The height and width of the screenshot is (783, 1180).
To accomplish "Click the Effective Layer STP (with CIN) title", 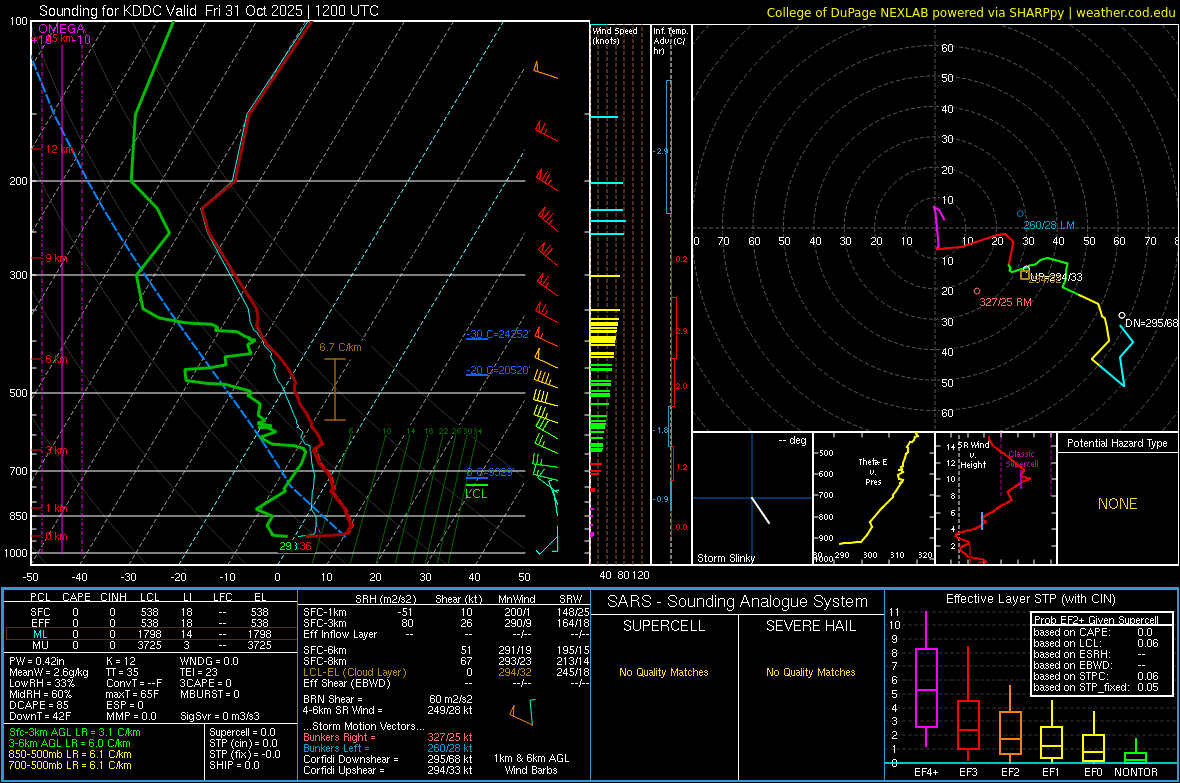I will (1030, 599).
